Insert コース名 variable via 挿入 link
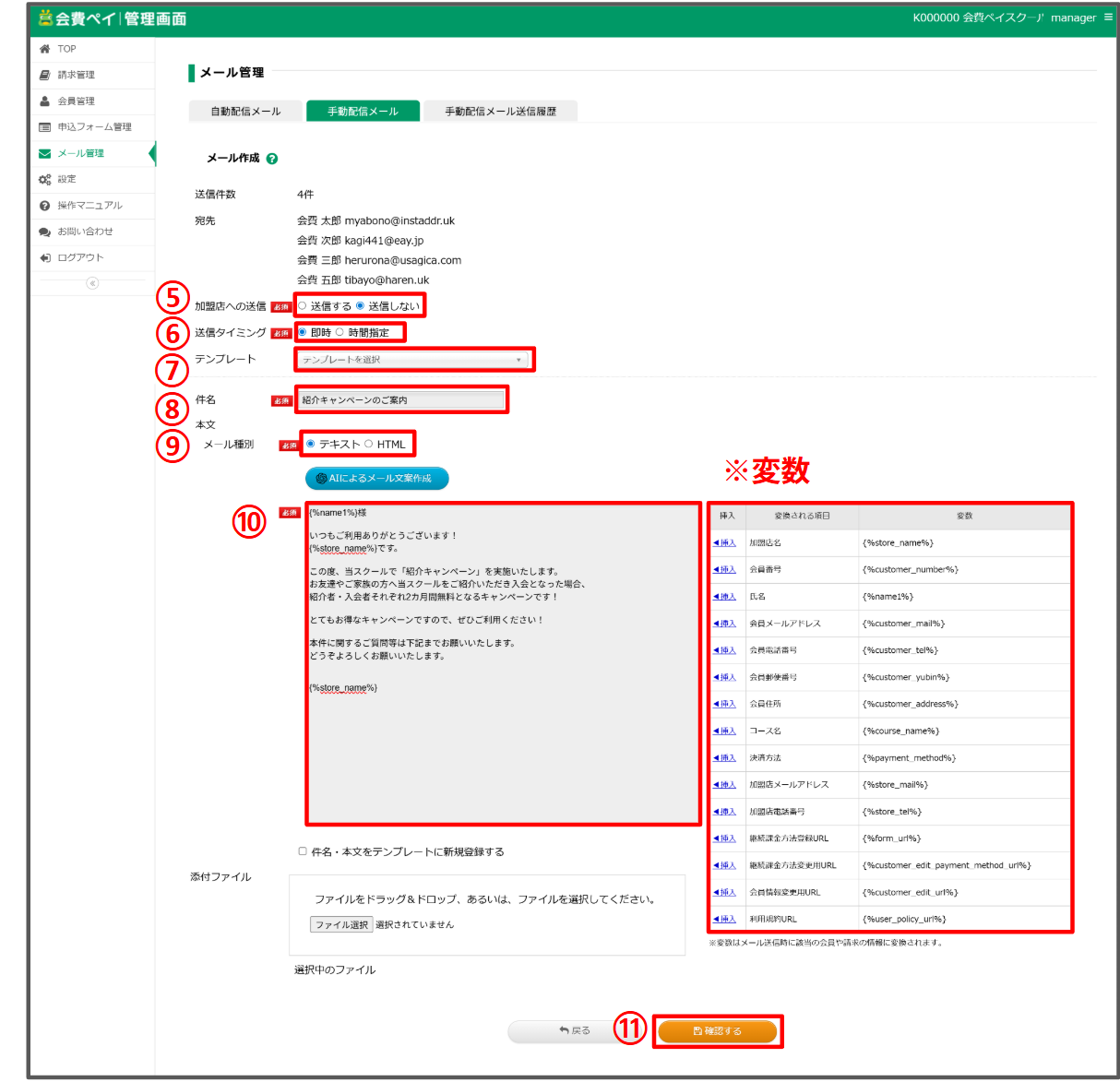Screen dimensions: 1120x1082 pos(725,731)
